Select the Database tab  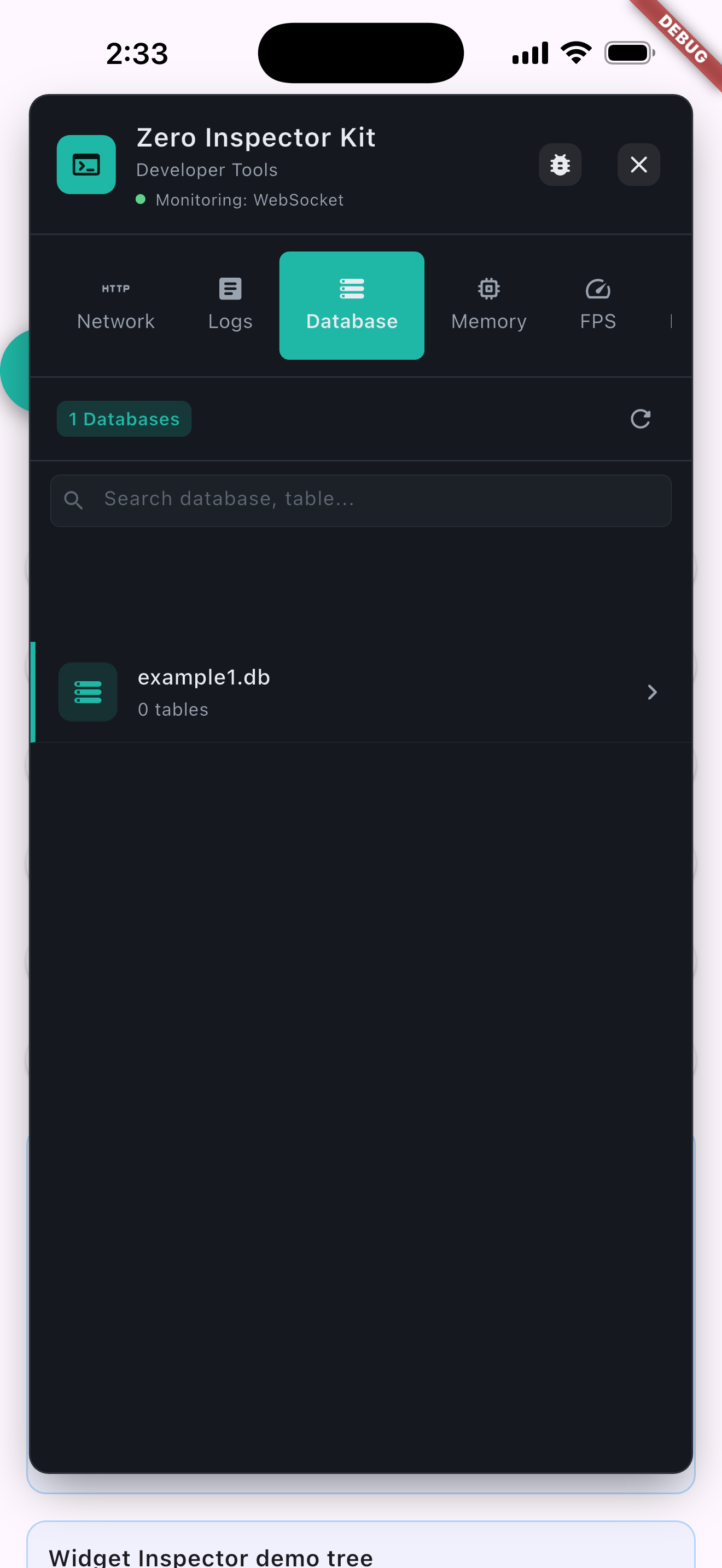[352, 306]
